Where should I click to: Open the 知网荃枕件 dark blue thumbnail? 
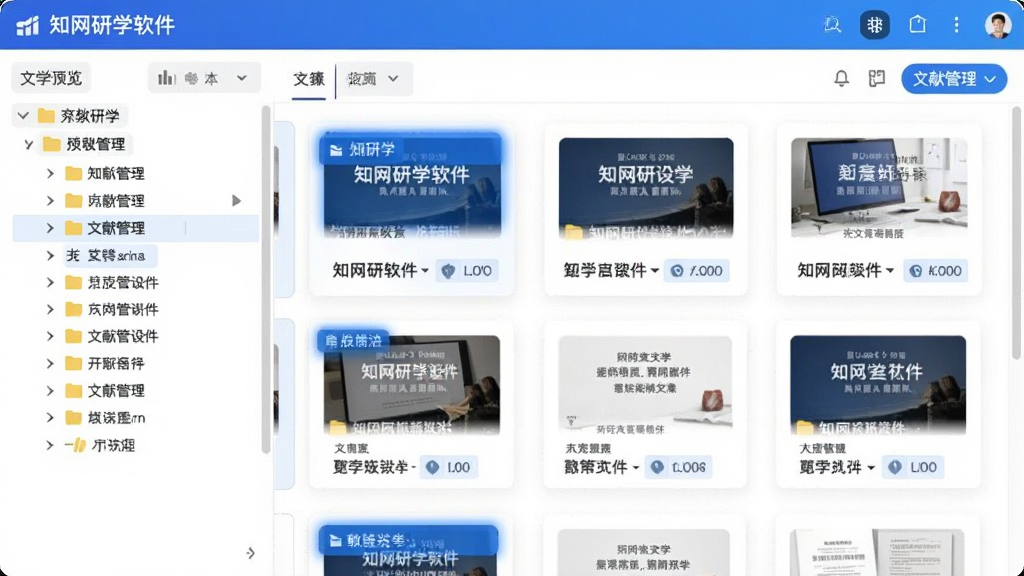coord(878,385)
